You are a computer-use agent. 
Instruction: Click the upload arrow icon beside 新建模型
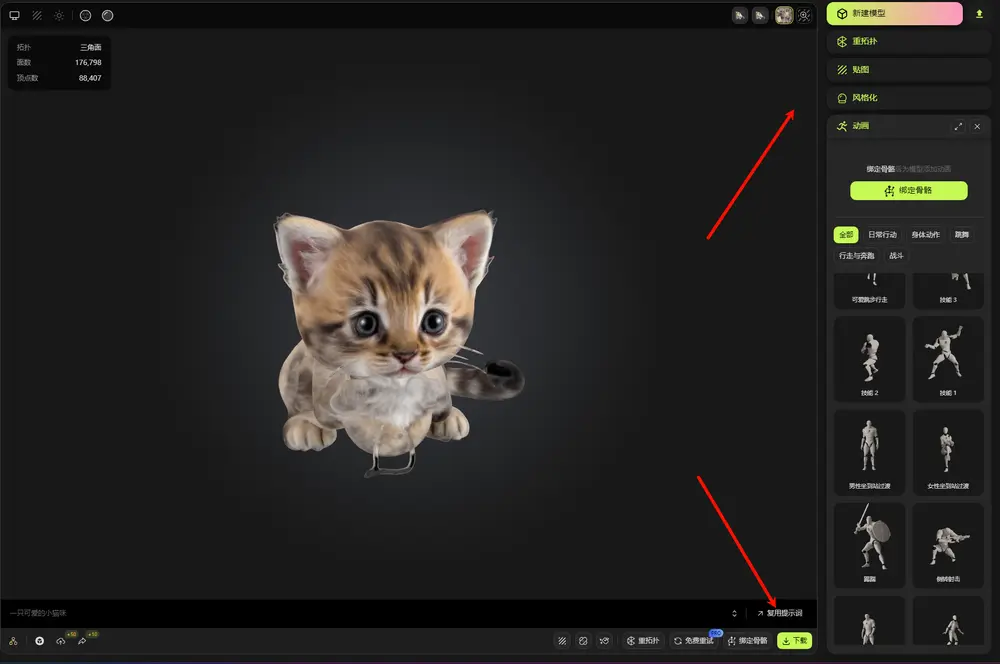pos(979,14)
